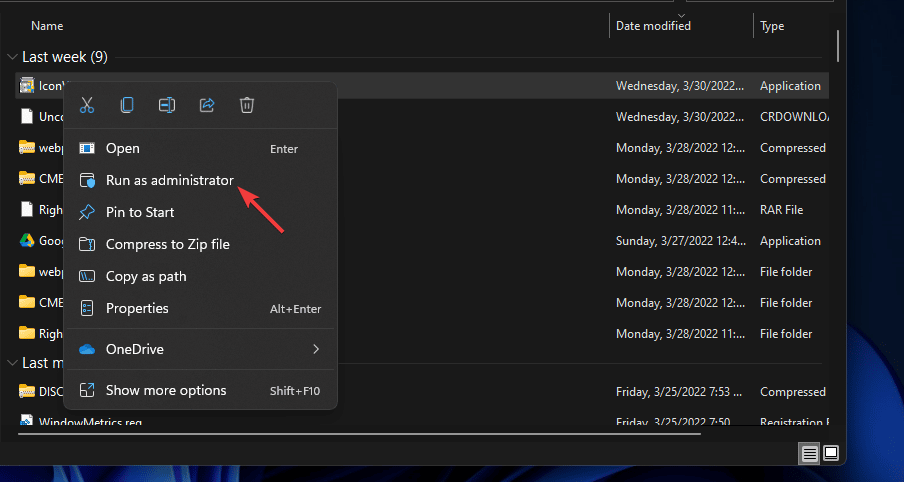904x482 pixels.
Task: Switch to large thumbnails view icon
Action: coord(831,453)
